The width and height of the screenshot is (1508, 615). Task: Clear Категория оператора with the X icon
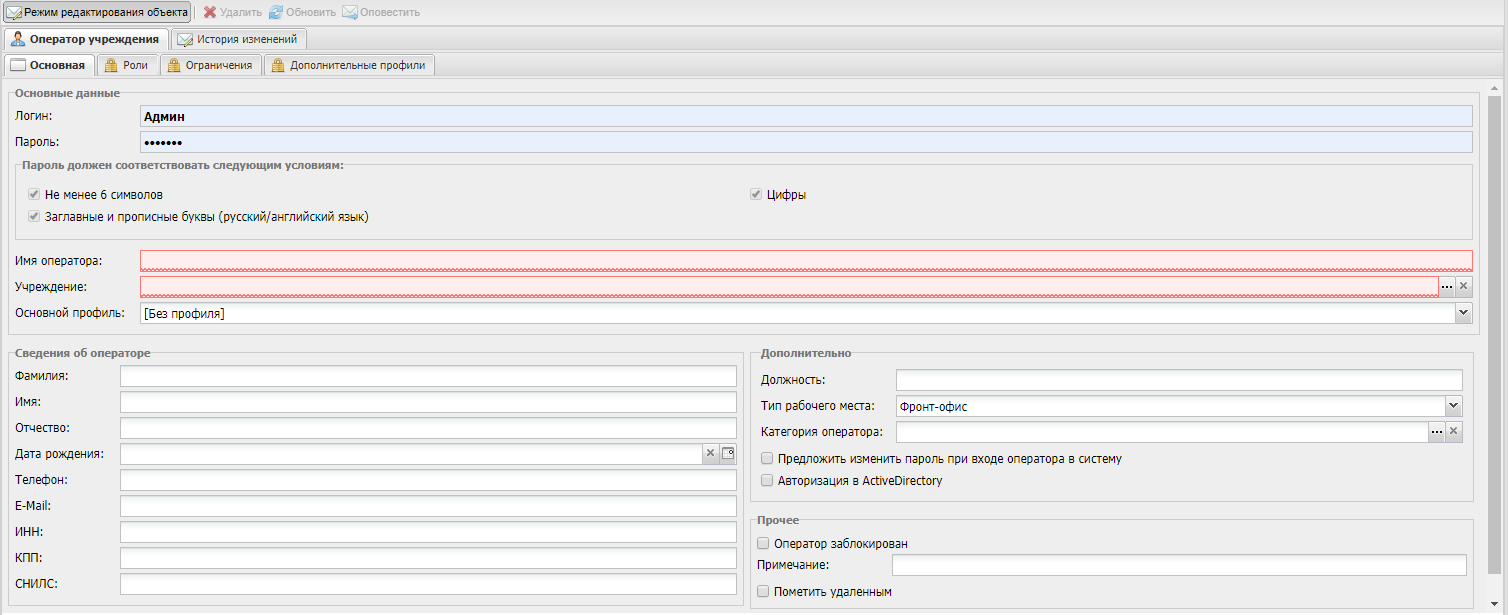1454,432
